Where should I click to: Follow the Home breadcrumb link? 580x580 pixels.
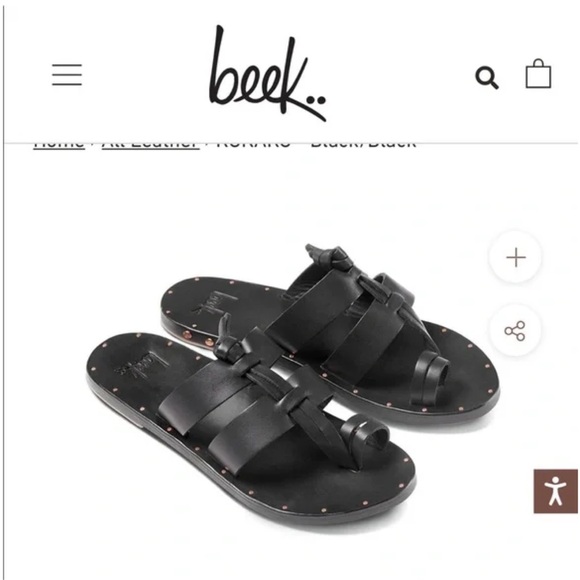pyautogui.click(x=59, y=144)
